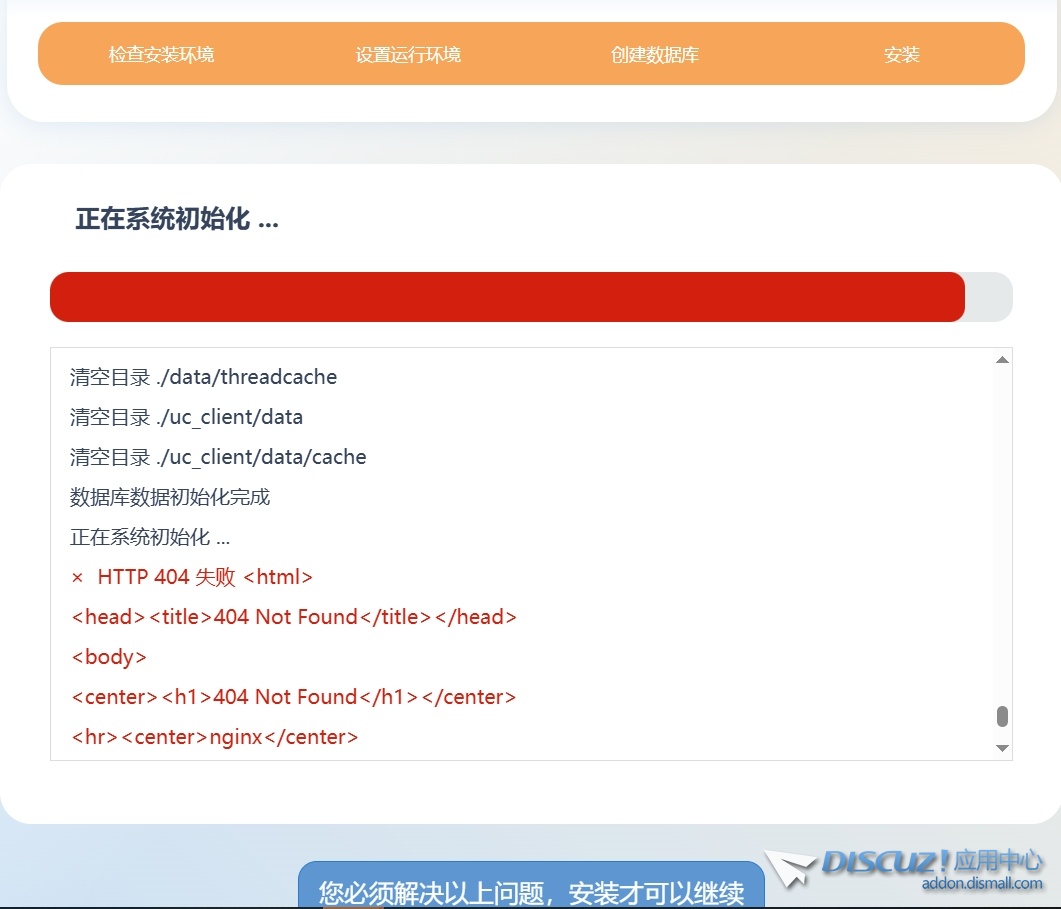Screen dimensions: 1061x909
Task: Click the red × error icon
Action: [77, 577]
